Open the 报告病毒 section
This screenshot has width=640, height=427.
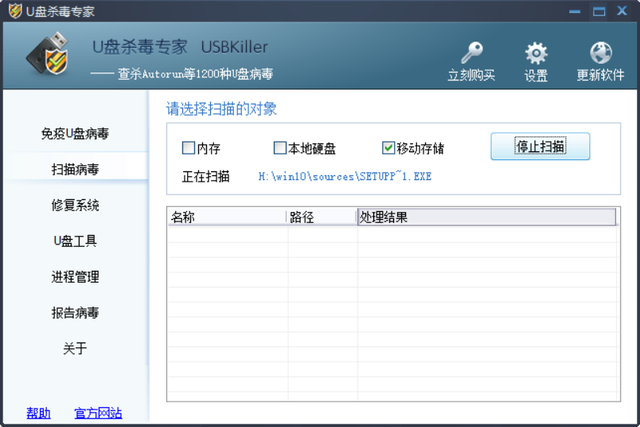pos(75,313)
